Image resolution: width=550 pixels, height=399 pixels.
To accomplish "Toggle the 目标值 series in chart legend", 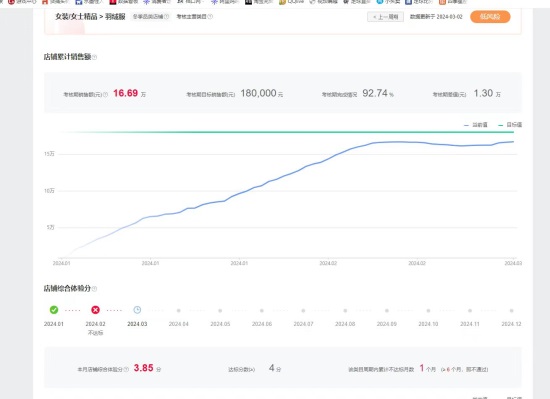I will point(510,125).
